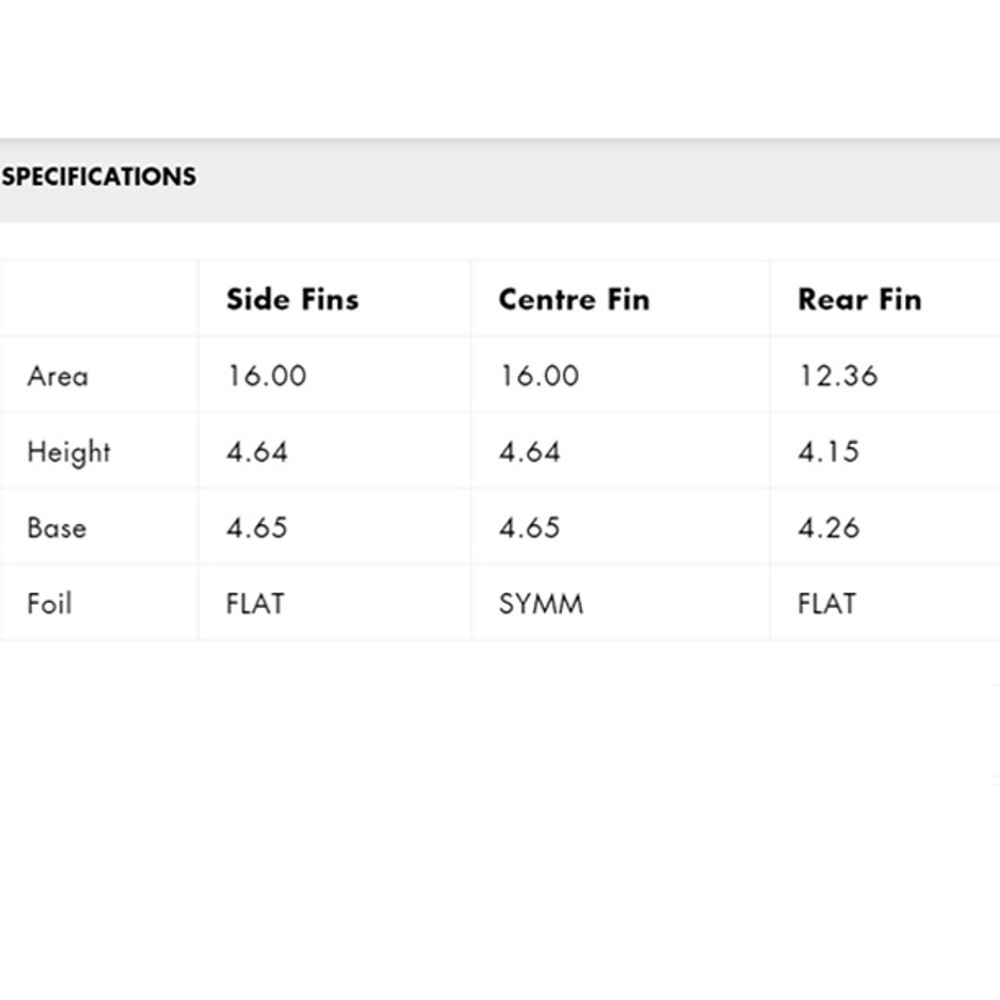Select the Side Fins height value 4.64
Viewport: 1000px width, 1000px height.
coord(257,452)
